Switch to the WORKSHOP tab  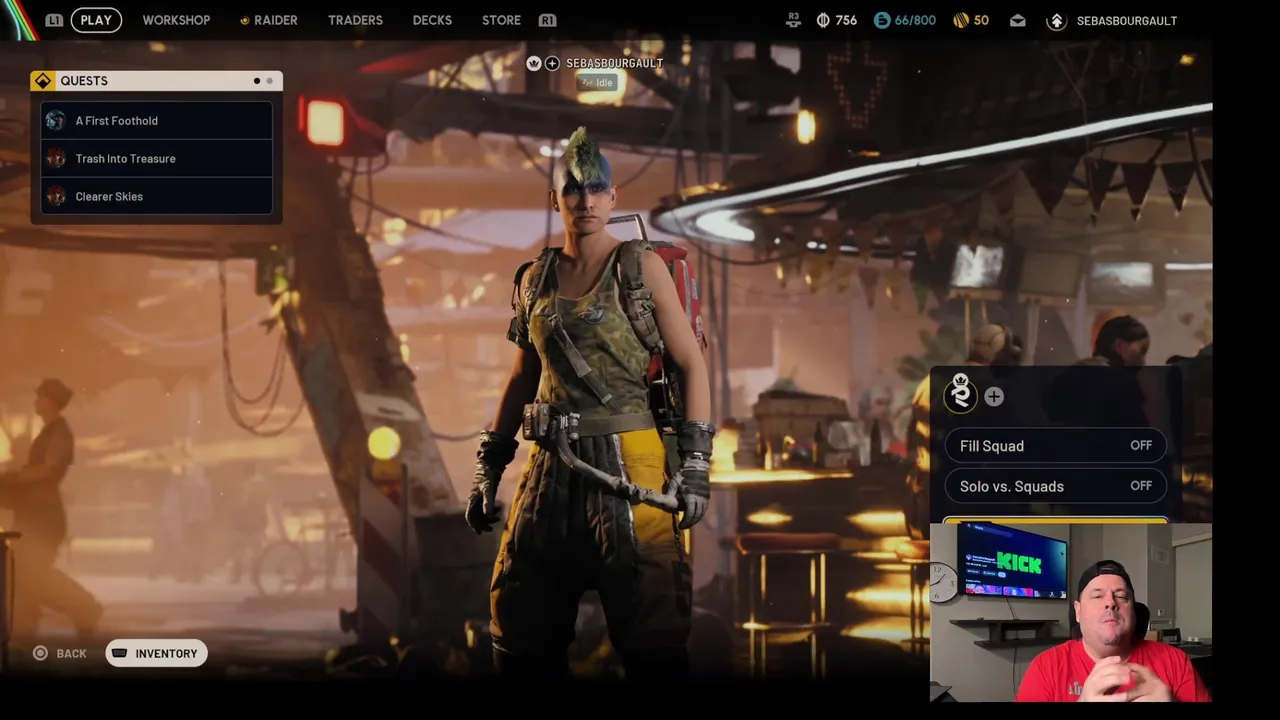176,20
